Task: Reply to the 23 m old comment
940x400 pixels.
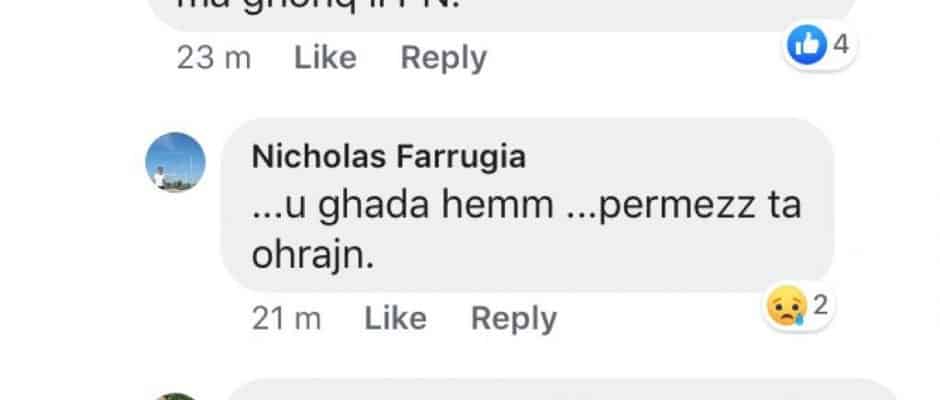Action: click(x=444, y=59)
